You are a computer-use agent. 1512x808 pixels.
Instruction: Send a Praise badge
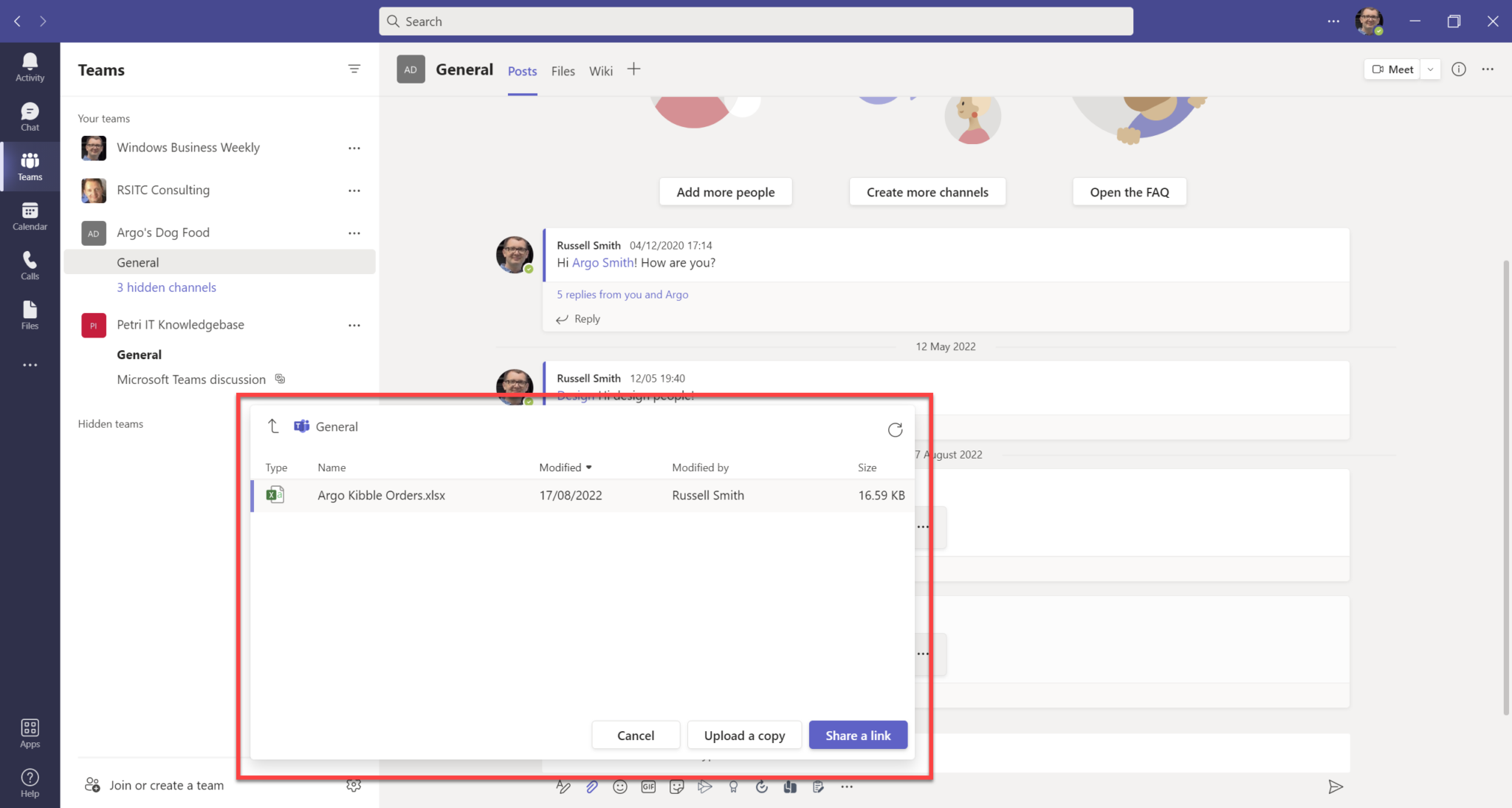coord(733,786)
